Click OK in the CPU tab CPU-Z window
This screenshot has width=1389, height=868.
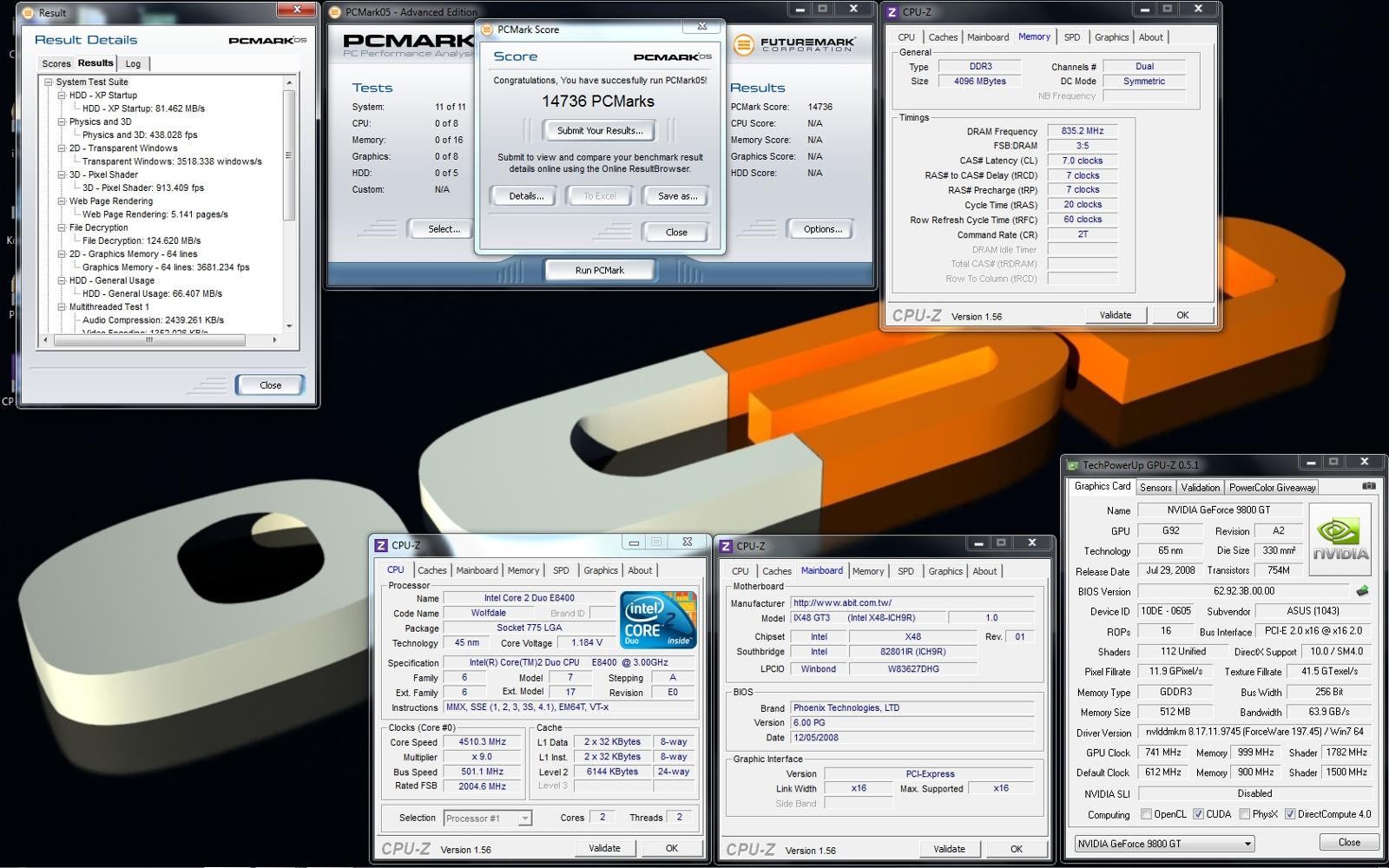671,848
